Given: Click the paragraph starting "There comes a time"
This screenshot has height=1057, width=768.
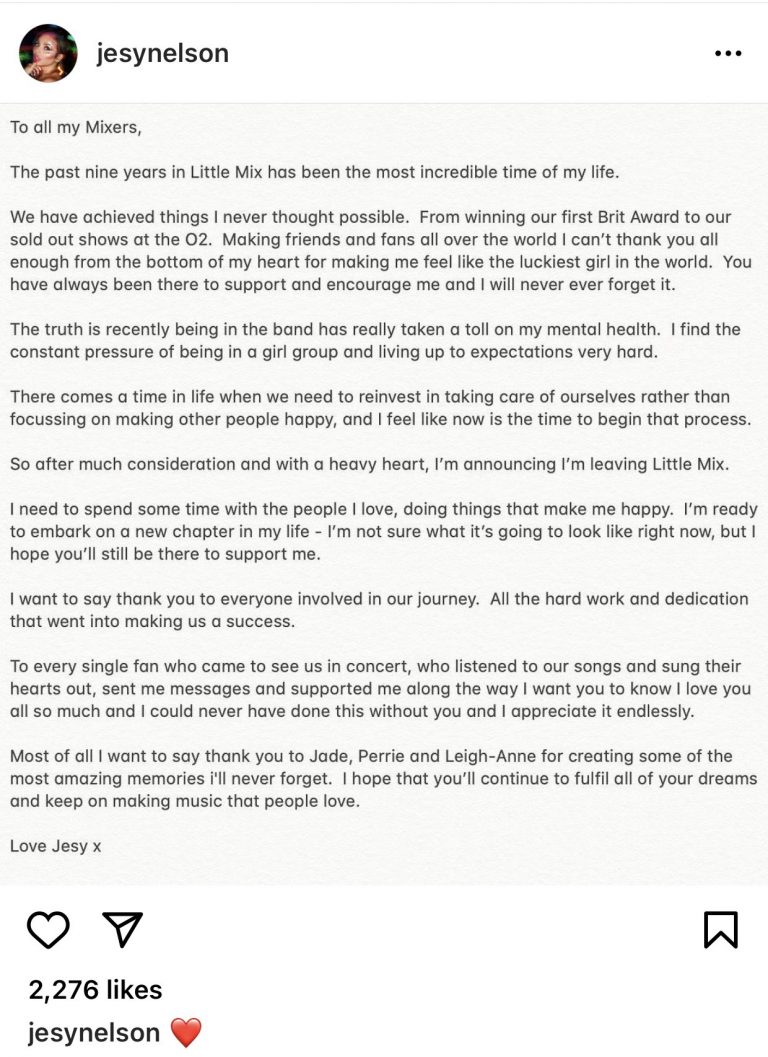Looking at the screenshot, I should tap(380, 408).
